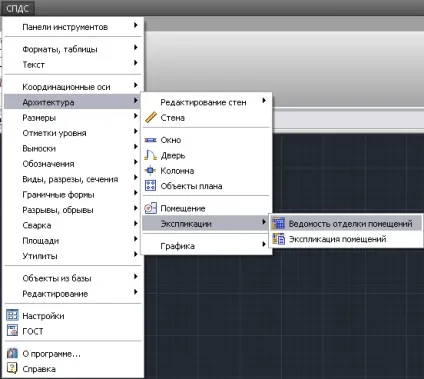Open the Текст submenu
This screenshot has height=379, width=424.
coord(73,64)
